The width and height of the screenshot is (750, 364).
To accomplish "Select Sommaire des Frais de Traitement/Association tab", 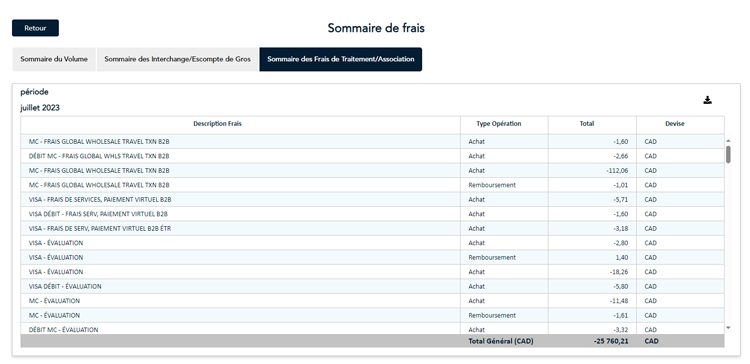I will point(341,59).
